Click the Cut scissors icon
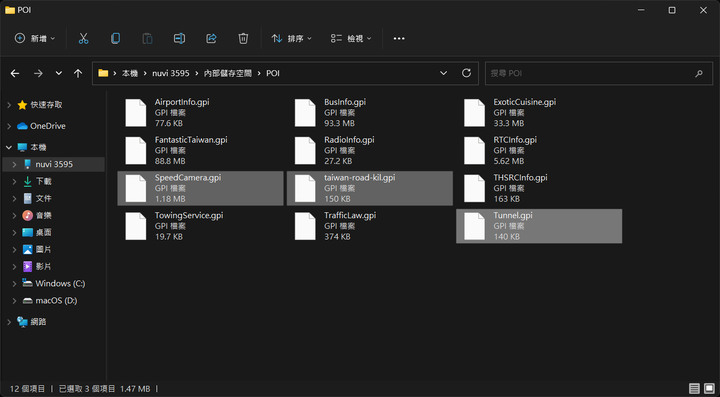 (x=83, y=39)
